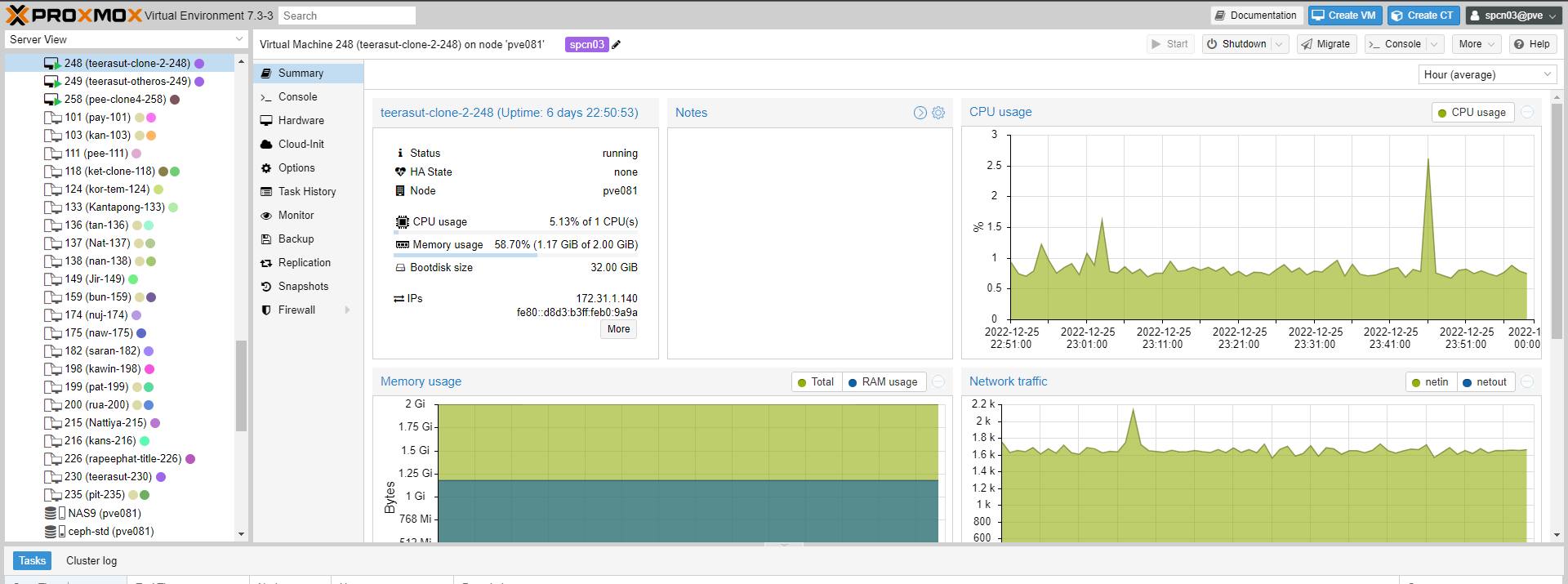Image resolution: width=1568 pixels, height=584 pixels.
Task: Click the Node building icon
Action: pos(400,190)
